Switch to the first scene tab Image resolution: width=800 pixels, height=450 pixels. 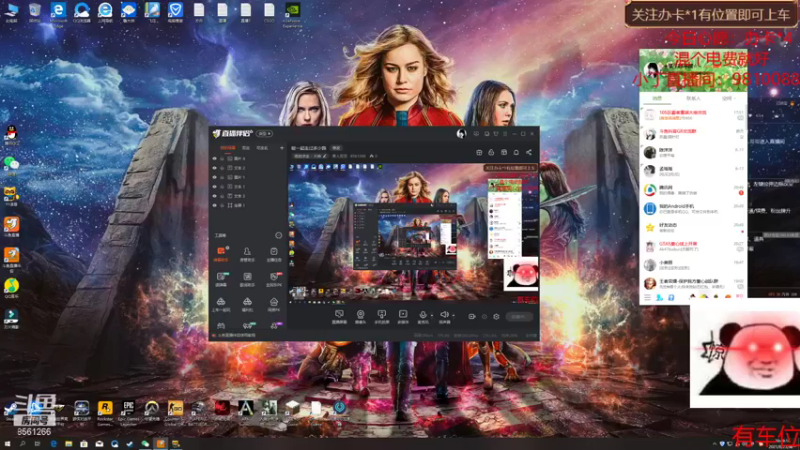[x=228, y=148]
